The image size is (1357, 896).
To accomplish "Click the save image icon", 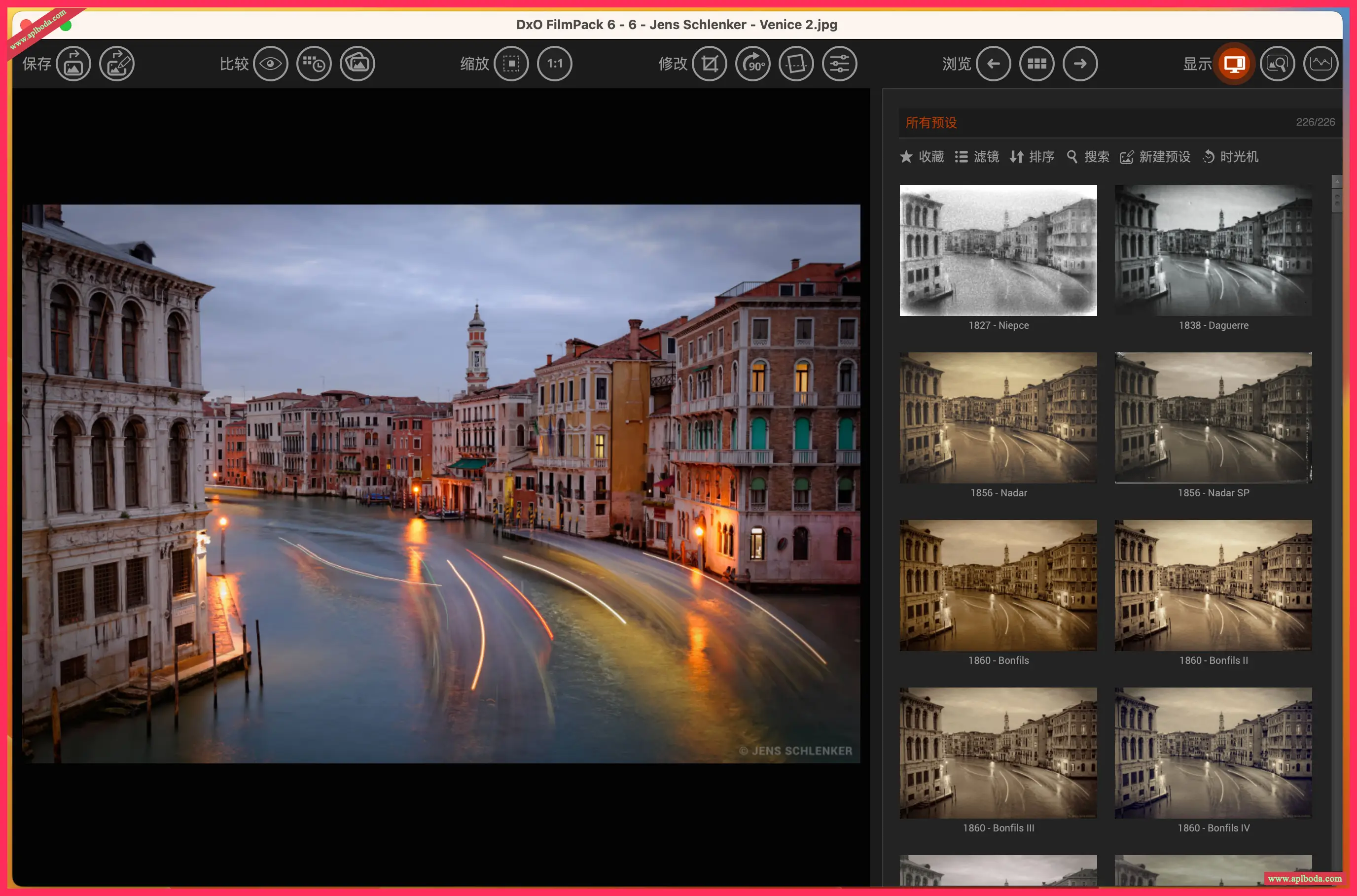I will [x=73, y=64].
